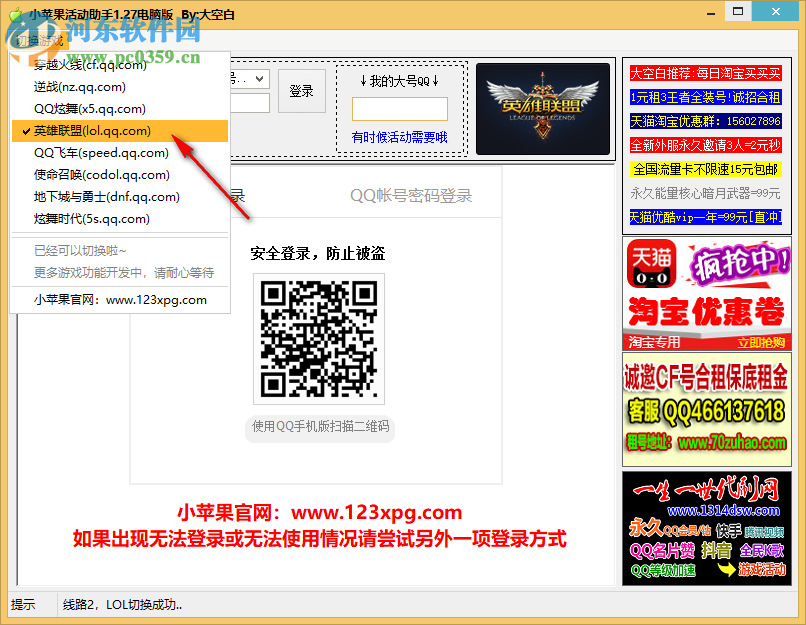
Task: Choose 使命召唤(codol.qq.com) entry
Action: tap(120, 175)
